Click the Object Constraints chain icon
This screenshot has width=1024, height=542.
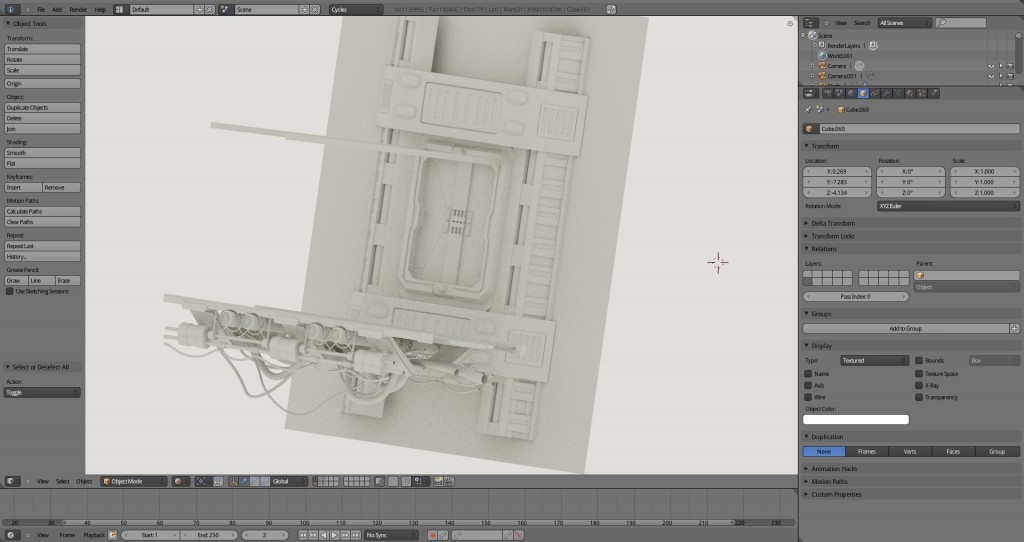[x=874, y=93]
